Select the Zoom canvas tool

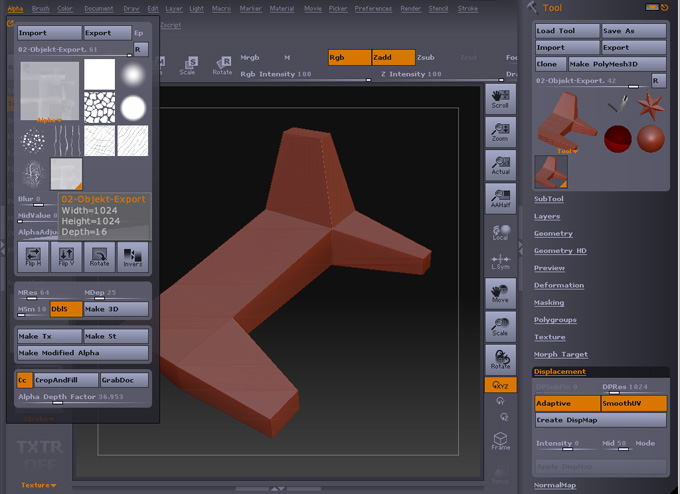pyautogui.click(x=500, y=132)
